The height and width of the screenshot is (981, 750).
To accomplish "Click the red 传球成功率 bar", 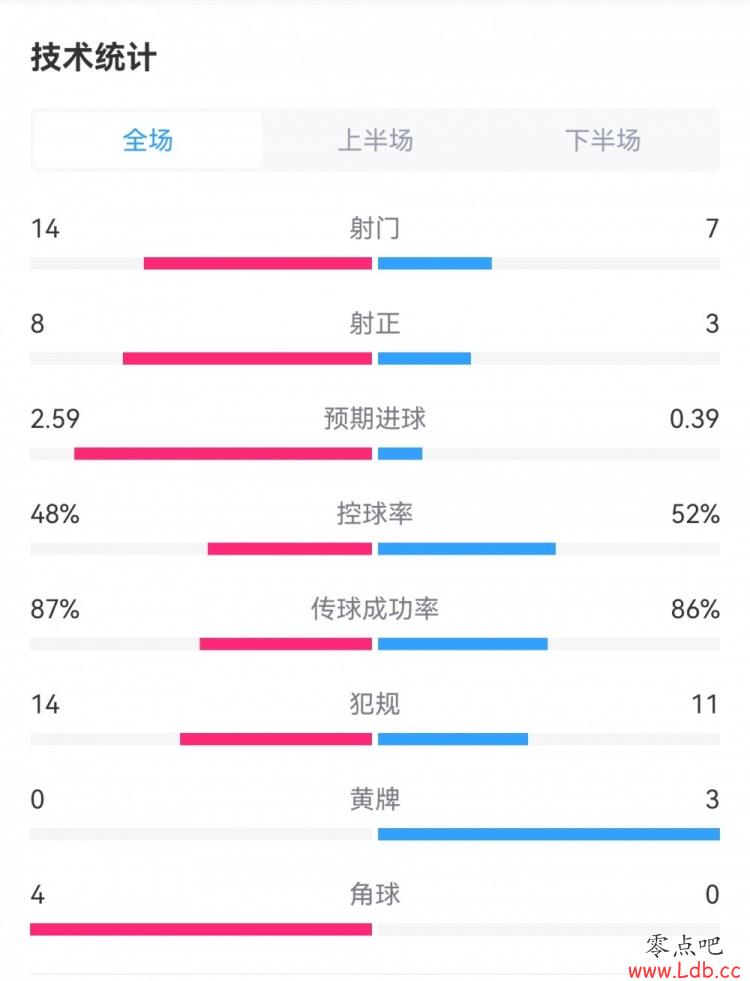I will 286,644.
